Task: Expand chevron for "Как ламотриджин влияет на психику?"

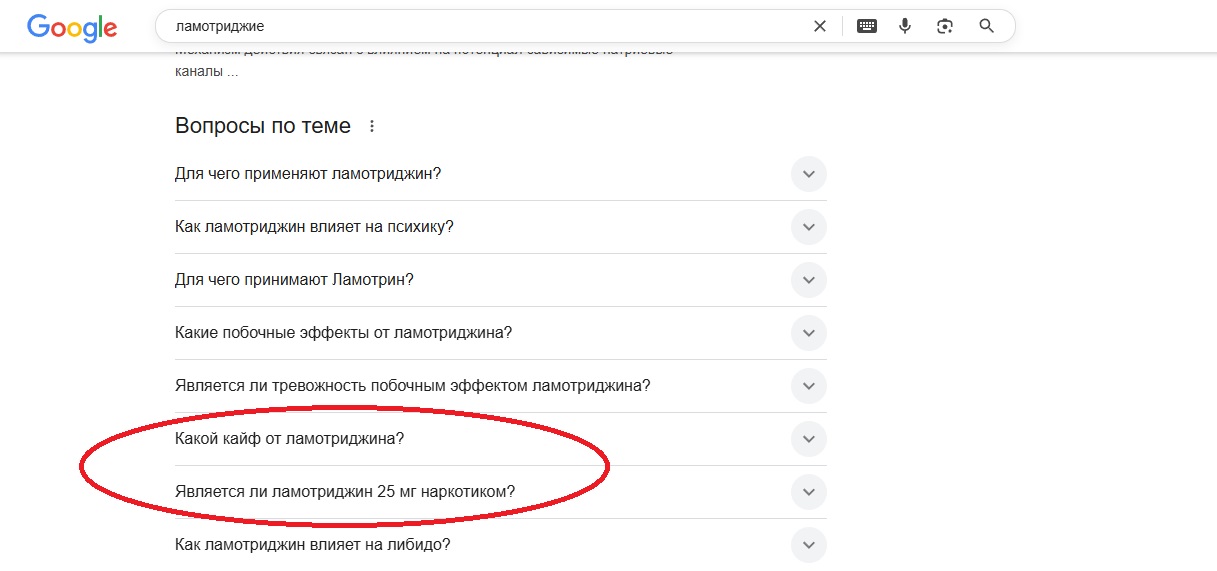Action: click(808, 227)
